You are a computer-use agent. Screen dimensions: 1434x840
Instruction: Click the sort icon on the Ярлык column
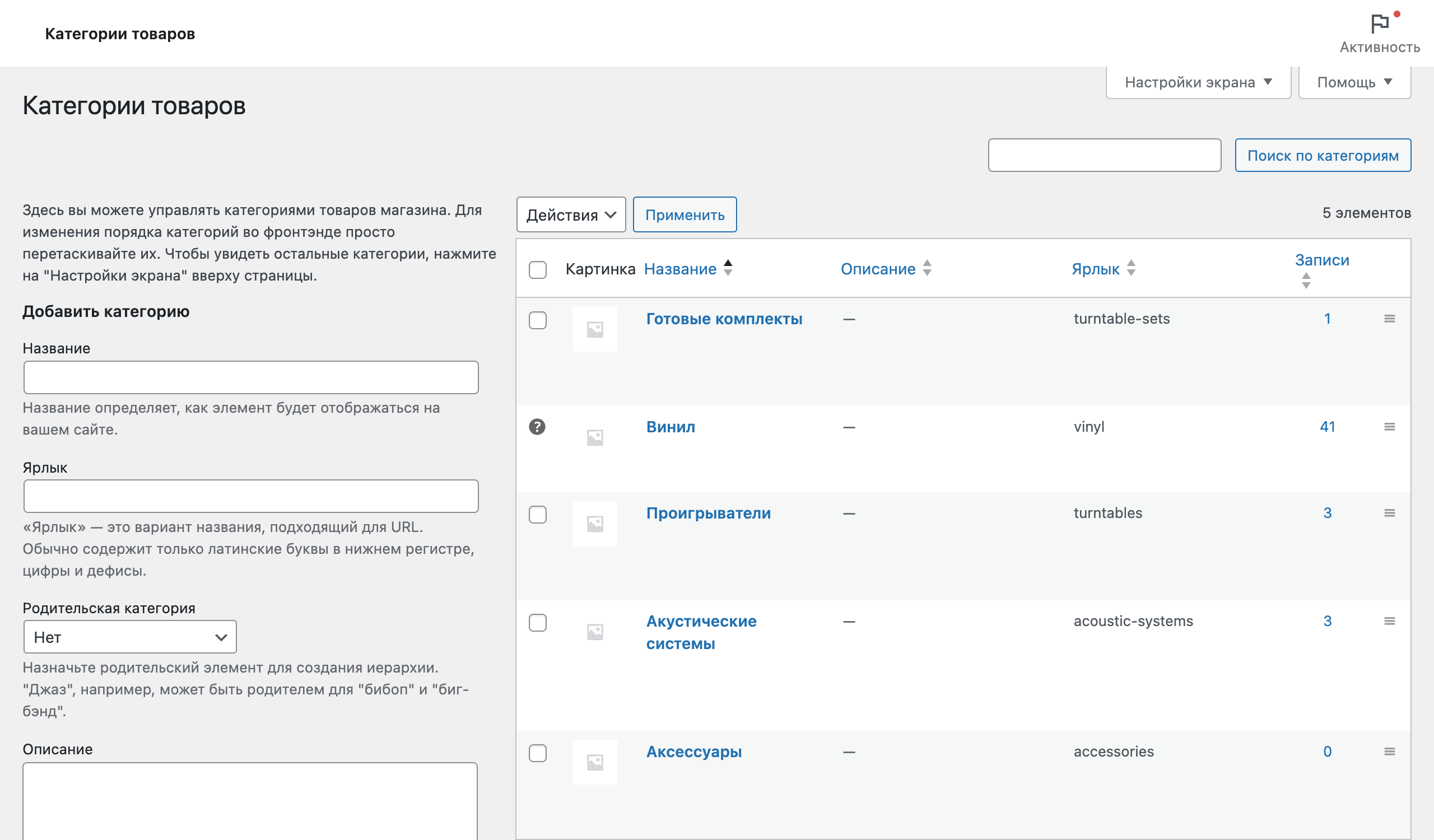click(x=1133, y=269)
